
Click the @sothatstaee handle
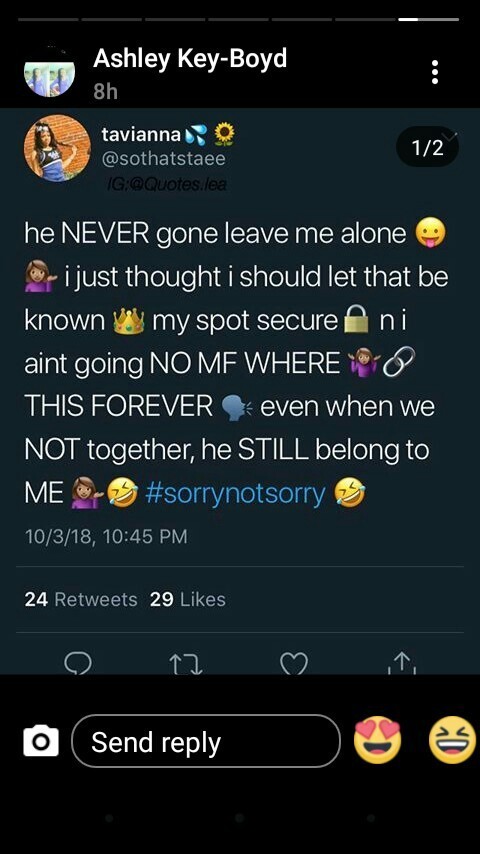coord(163,159)
